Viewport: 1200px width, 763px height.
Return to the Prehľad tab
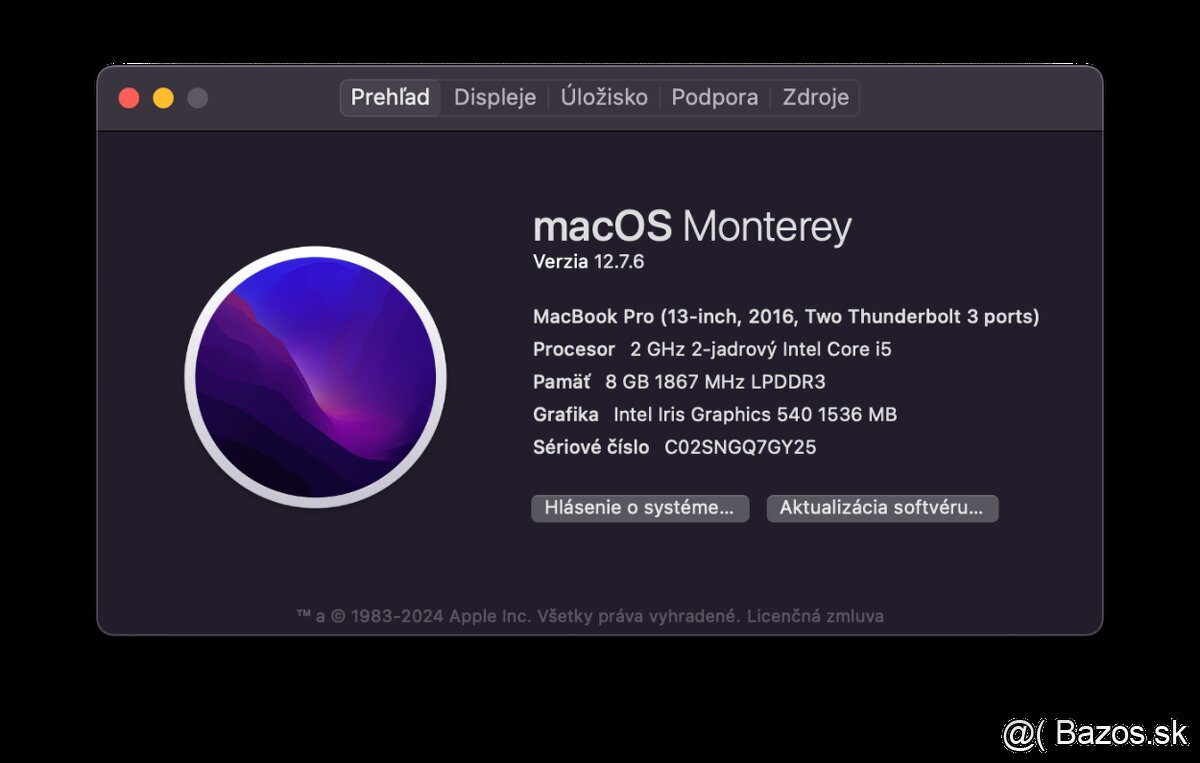pos(389,97)
